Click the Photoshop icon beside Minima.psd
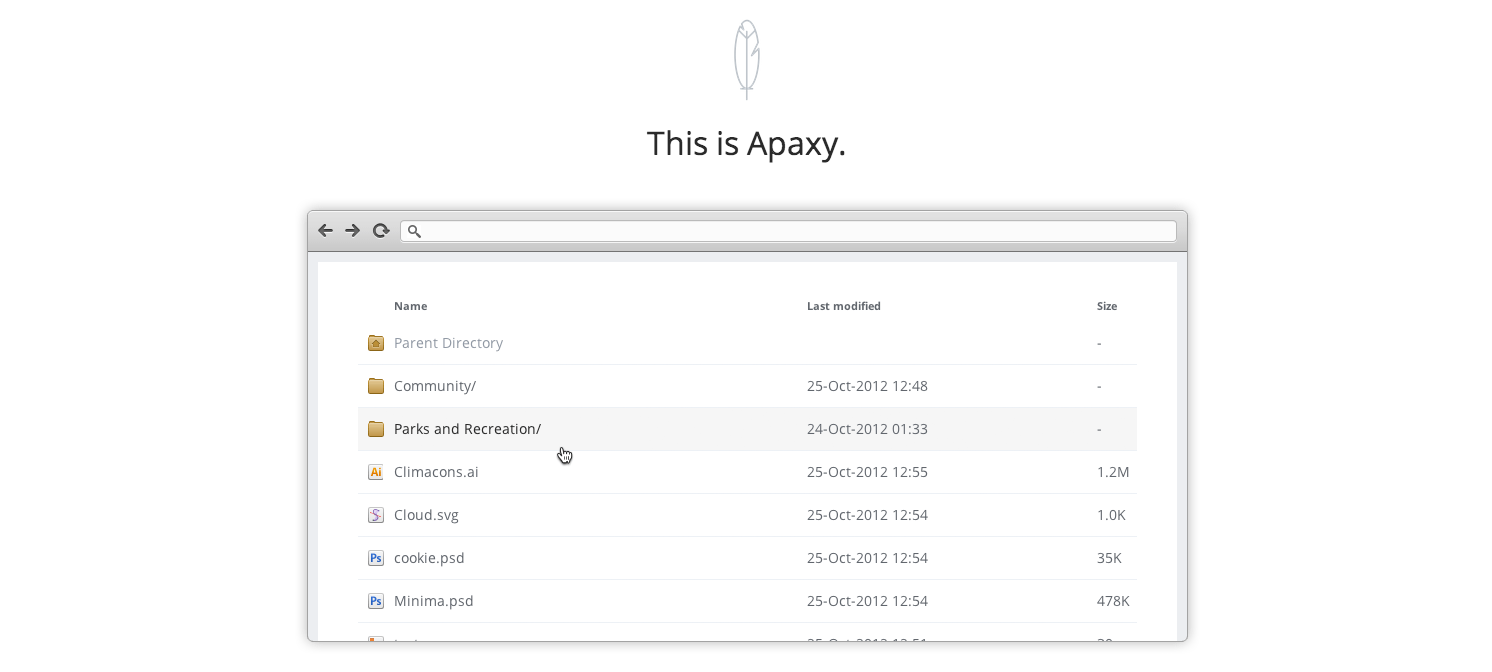The height and width of the screenshot is (672, 1492). point(375,600)
